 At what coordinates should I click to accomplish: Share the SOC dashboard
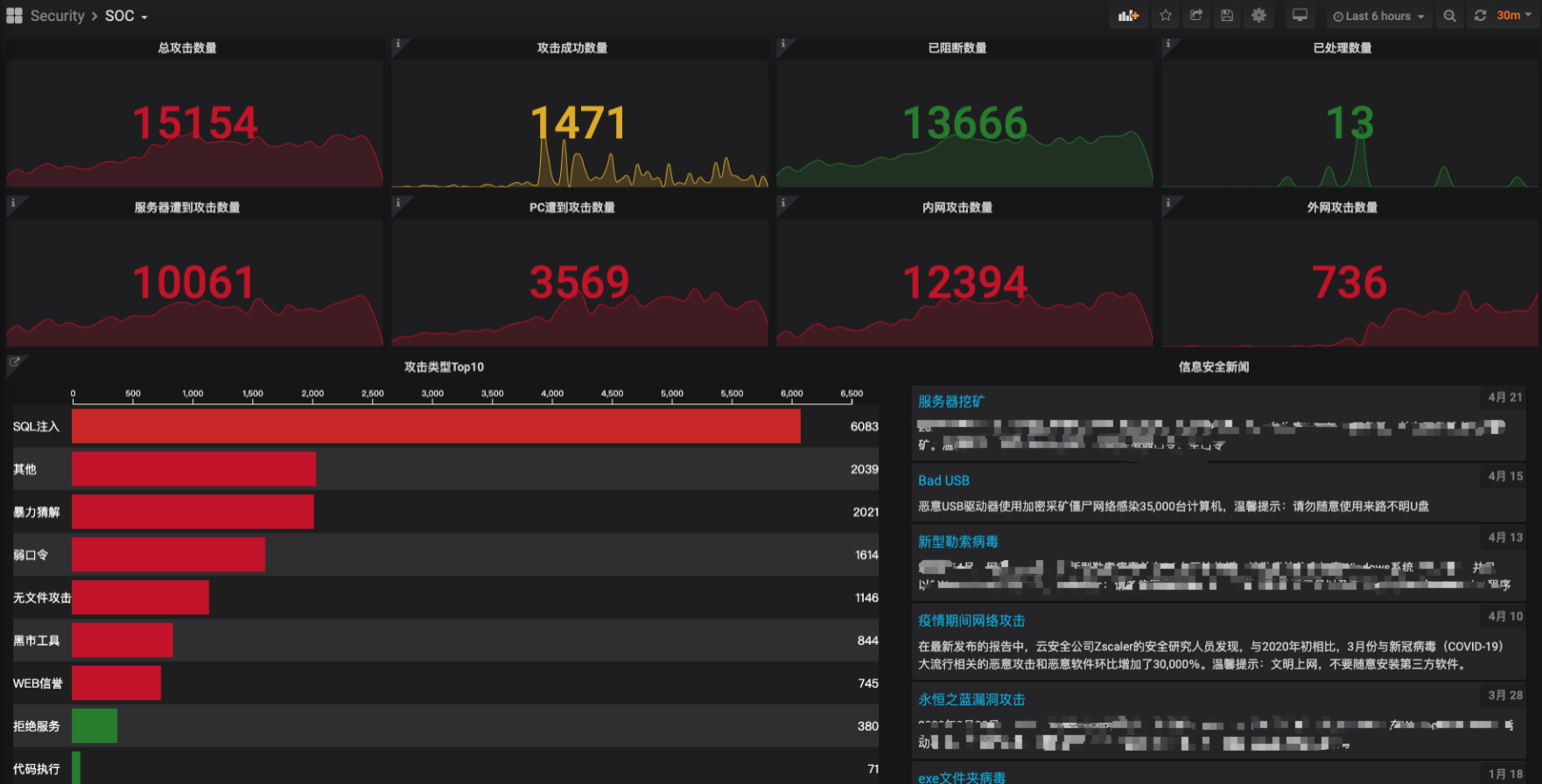1196,16
